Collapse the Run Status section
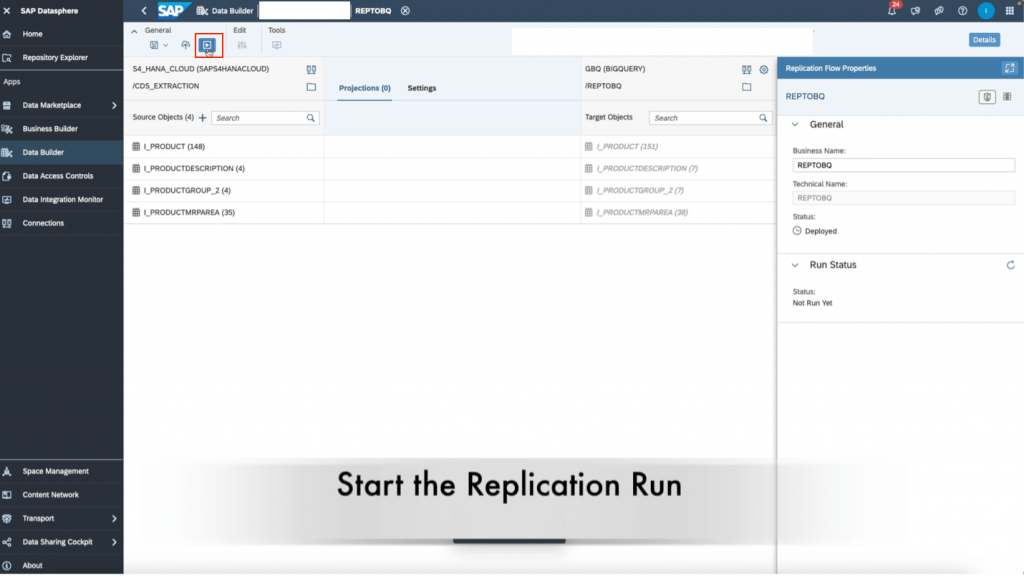This screenshot has height=577, width=1024. click(795, 265)
